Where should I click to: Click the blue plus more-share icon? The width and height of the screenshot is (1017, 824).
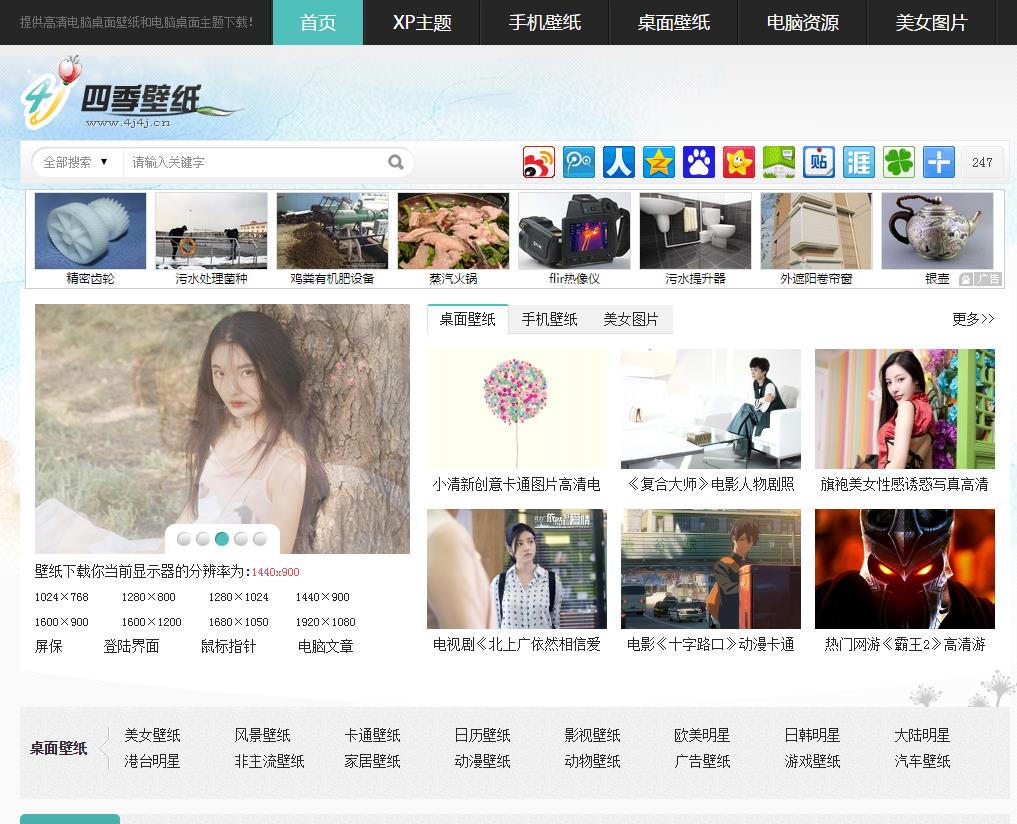tap(939, 162)
